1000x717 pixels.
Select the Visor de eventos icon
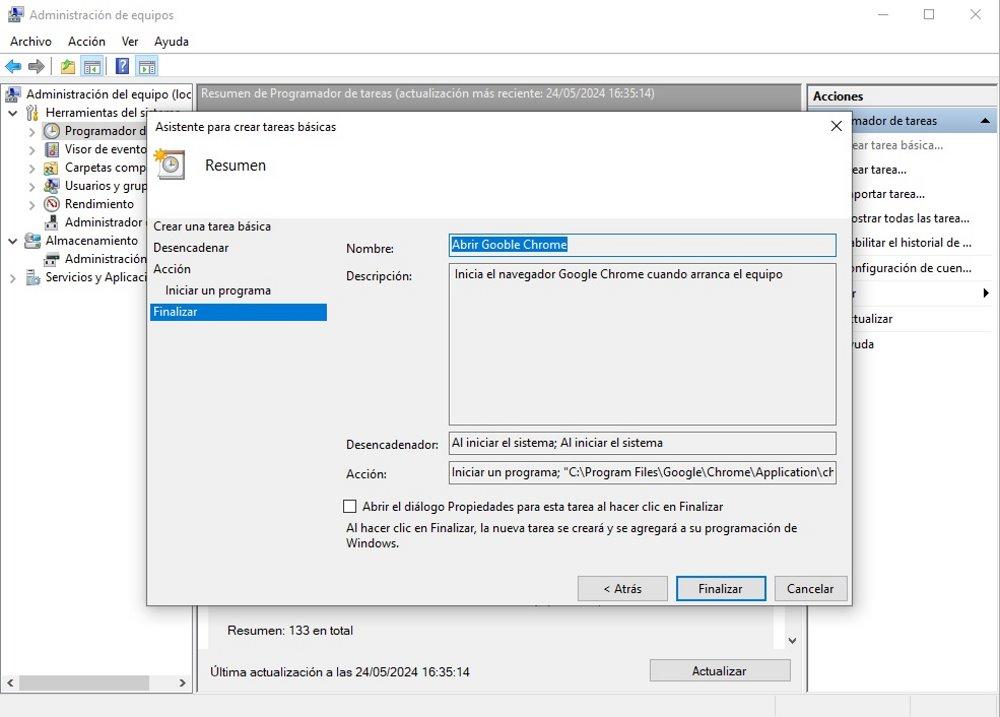(50, 149)
